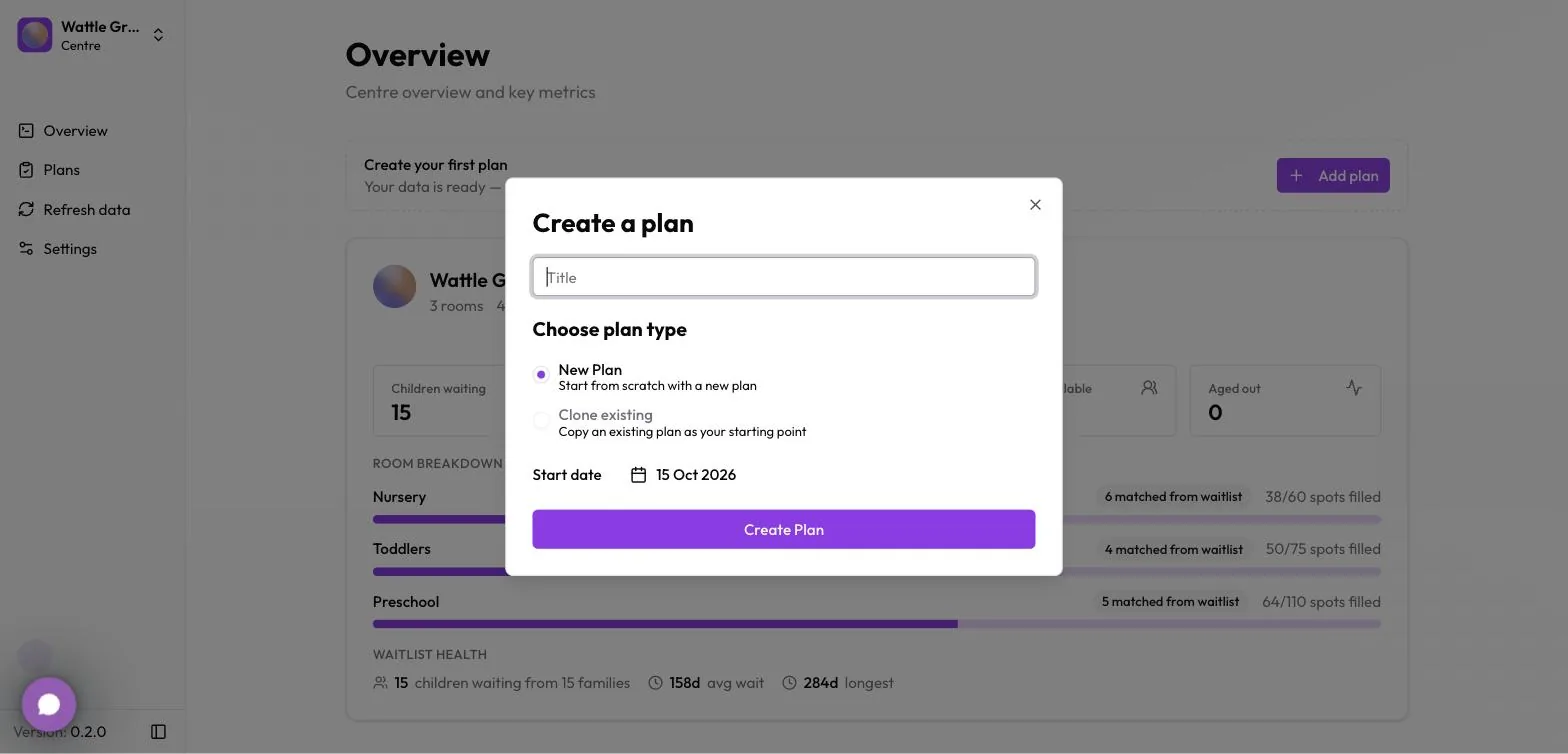Click Refresh data in the sidebar
This screenshot has height=754, width=1568.
(x=87, y=210)
